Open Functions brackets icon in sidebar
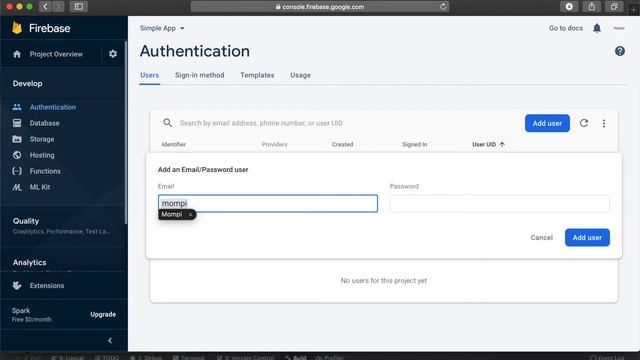The image size is (640, 360). pos(17,171)
